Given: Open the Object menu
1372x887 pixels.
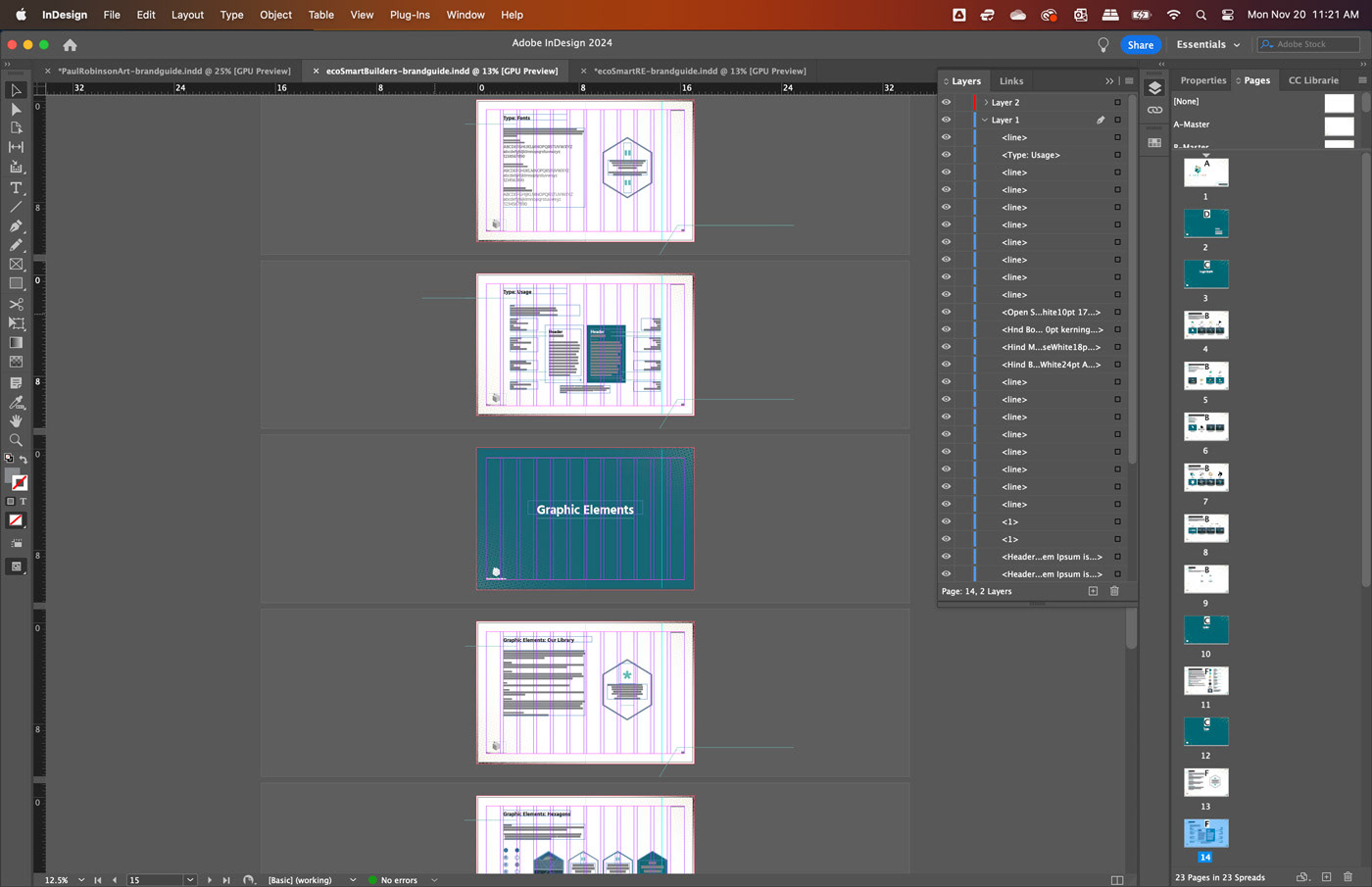Looking at the screenshot, I should click(x=275, y=15).
